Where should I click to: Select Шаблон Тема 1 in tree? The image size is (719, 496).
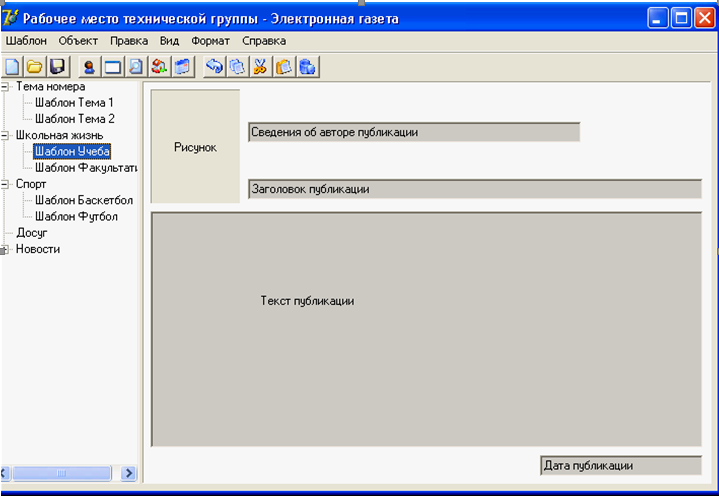click(x=74, y=102)
